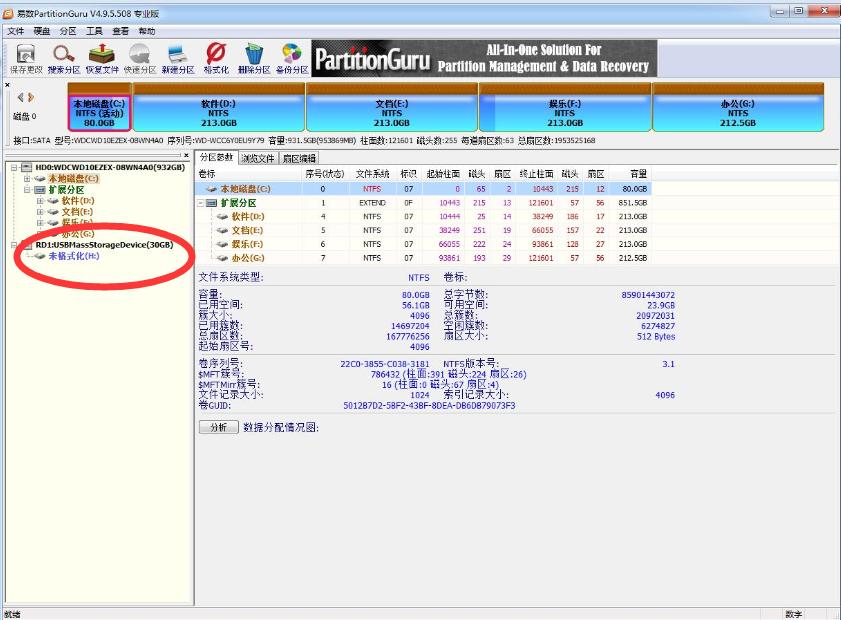Choose the 删除分区 delete partition icon

[x=254, y=59]
